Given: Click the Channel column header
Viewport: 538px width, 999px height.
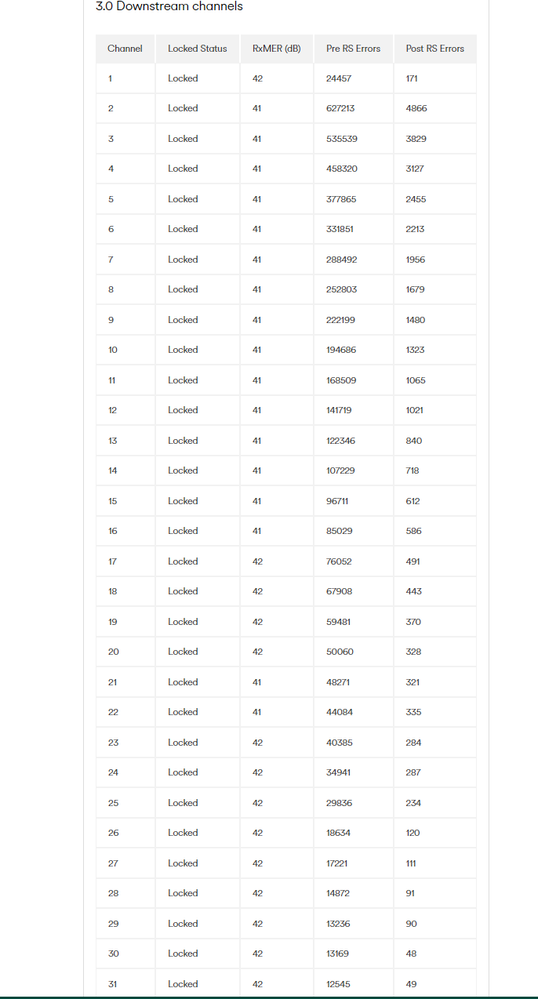Looking at the screenshot, I should pos(125,48).
